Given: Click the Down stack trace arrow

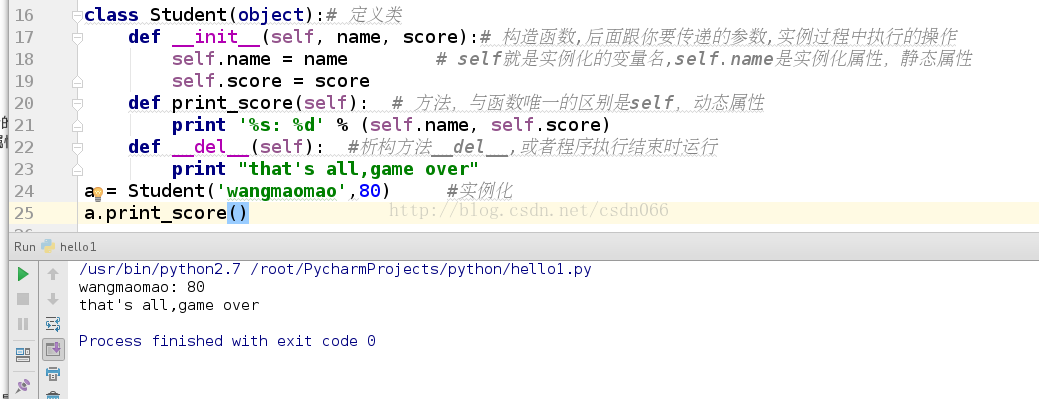Looking at the screenshot, I should 53,299.
